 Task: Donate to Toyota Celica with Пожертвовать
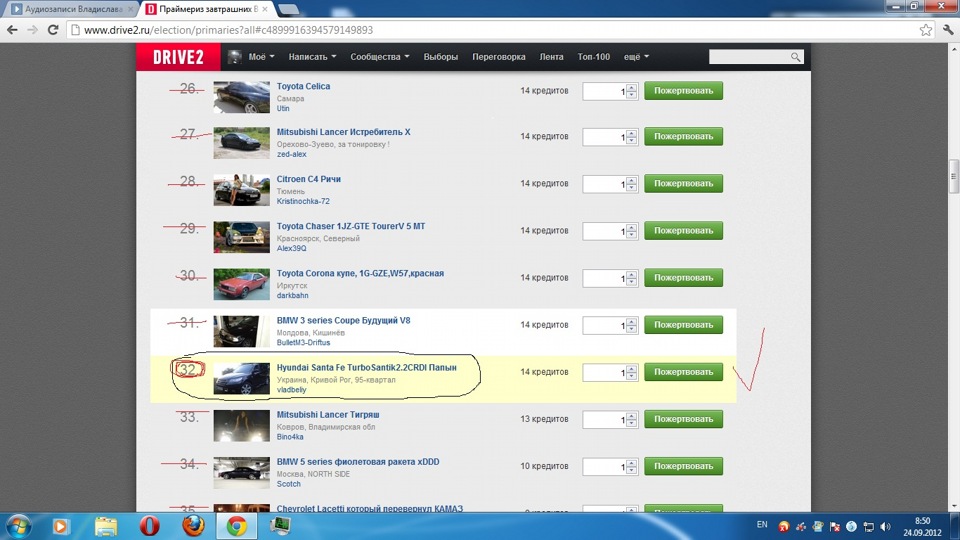click(683, 91)
